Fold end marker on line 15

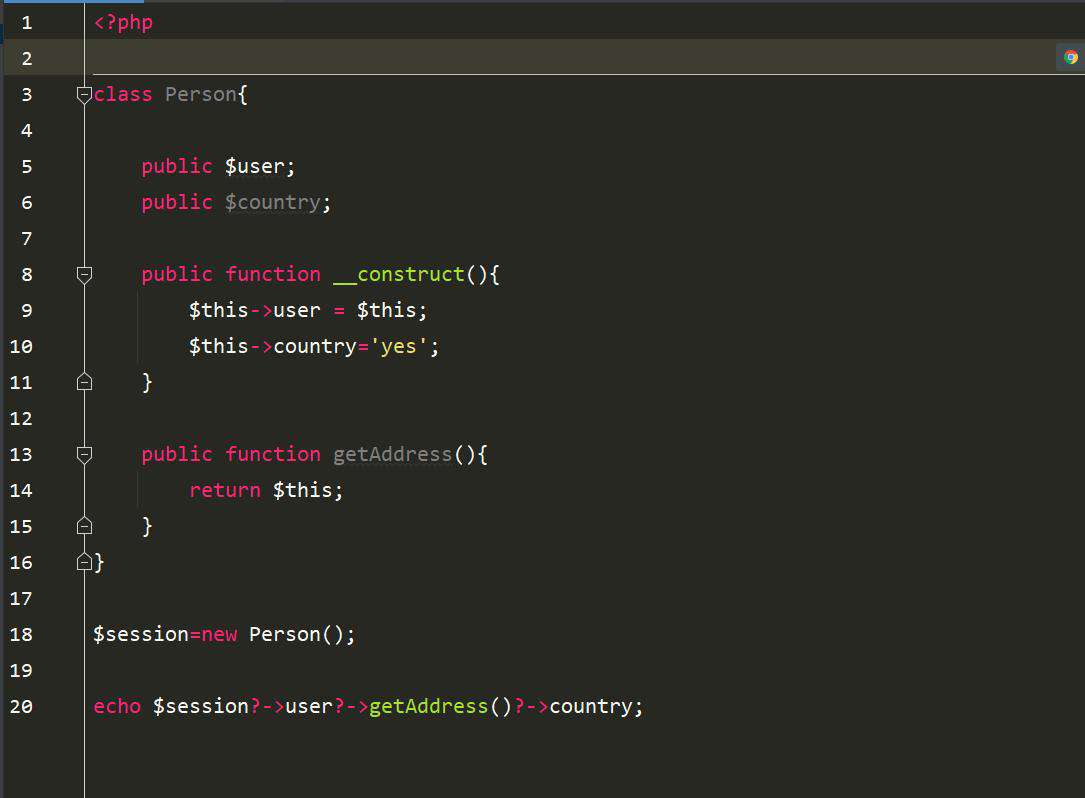[x=84, y=525]
